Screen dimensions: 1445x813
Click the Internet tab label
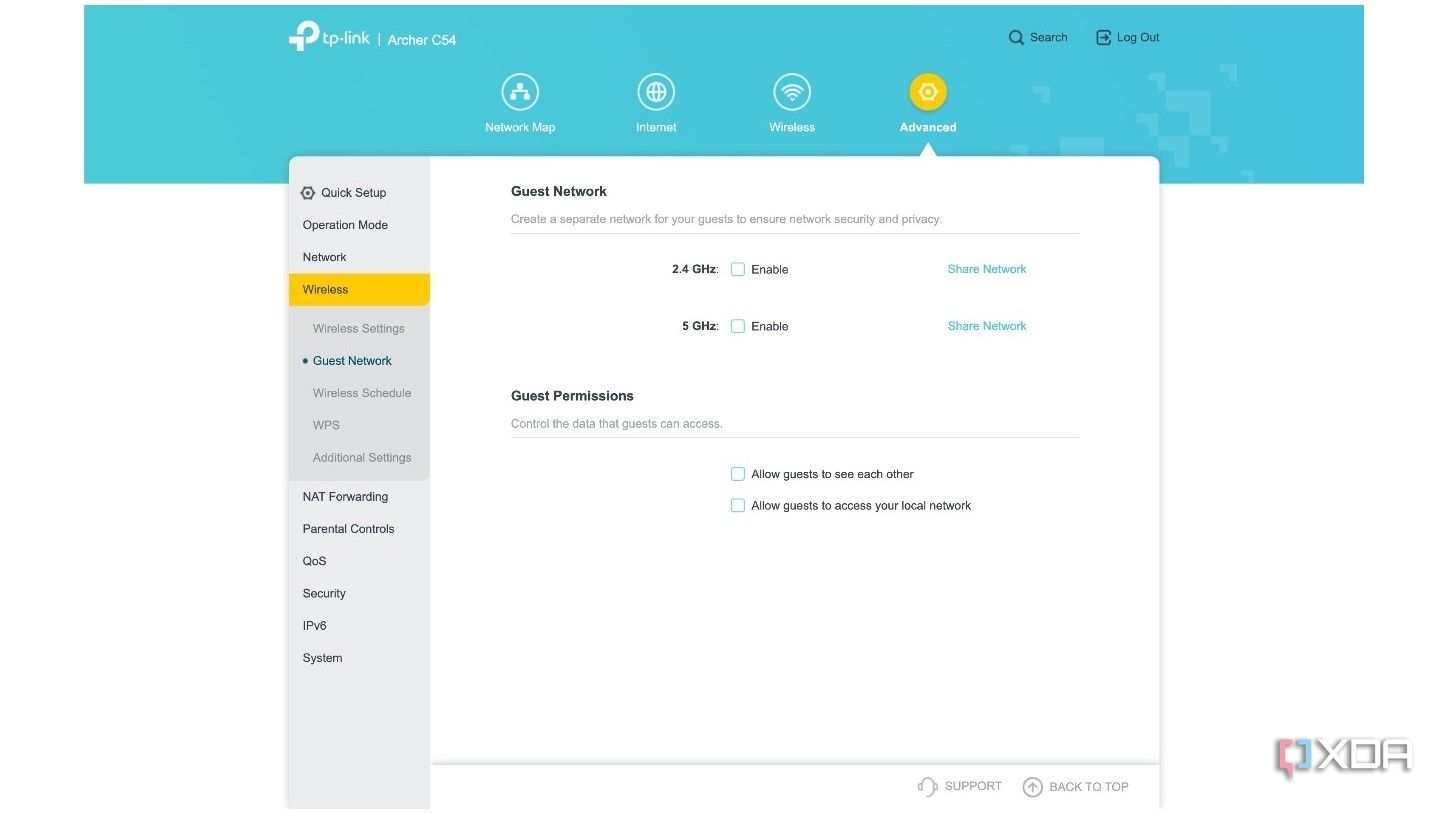coord(656,127)
